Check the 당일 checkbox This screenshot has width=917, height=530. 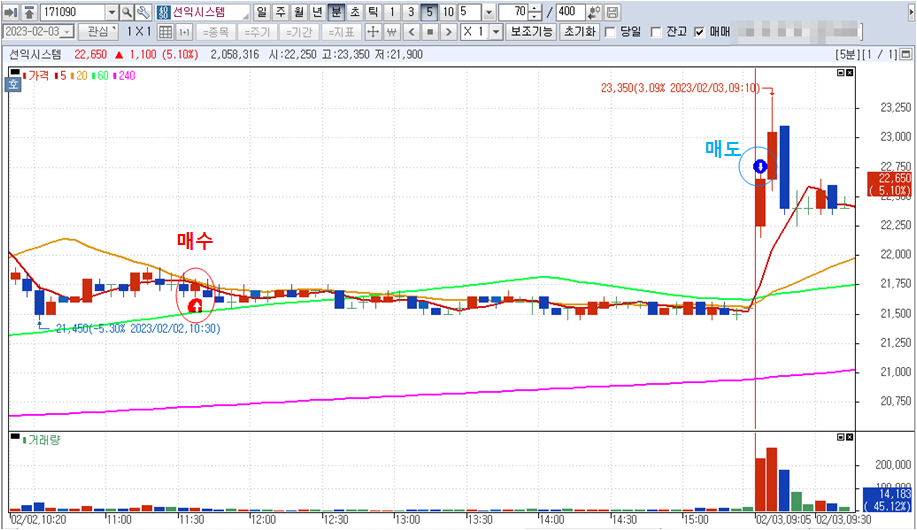pyautogui.click(x=610, y=32)
